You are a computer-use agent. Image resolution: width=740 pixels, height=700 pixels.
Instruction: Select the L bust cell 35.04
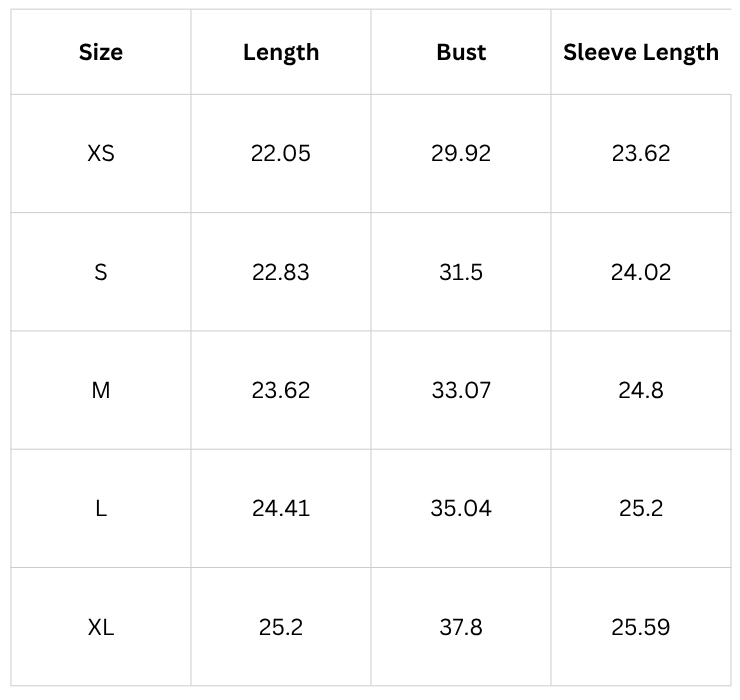[461, 508]
